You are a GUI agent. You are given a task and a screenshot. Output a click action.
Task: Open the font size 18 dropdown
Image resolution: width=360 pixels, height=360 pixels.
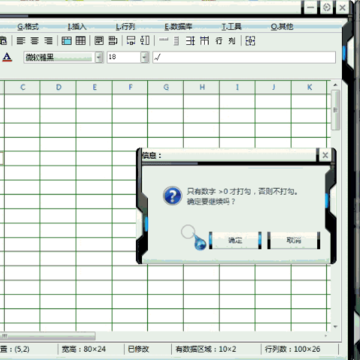tap(144, 57)
